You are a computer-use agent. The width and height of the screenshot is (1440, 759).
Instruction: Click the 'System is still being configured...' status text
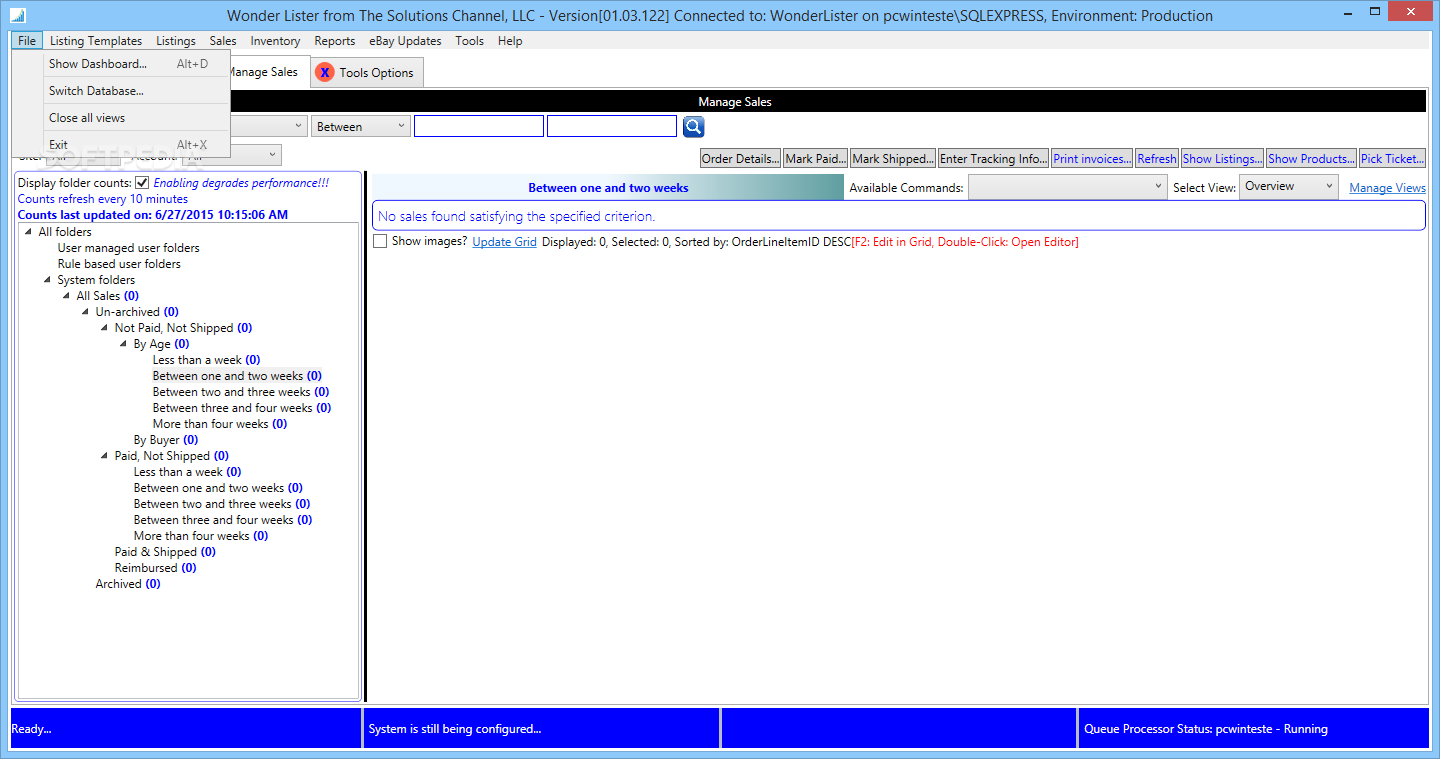(455, 729)
